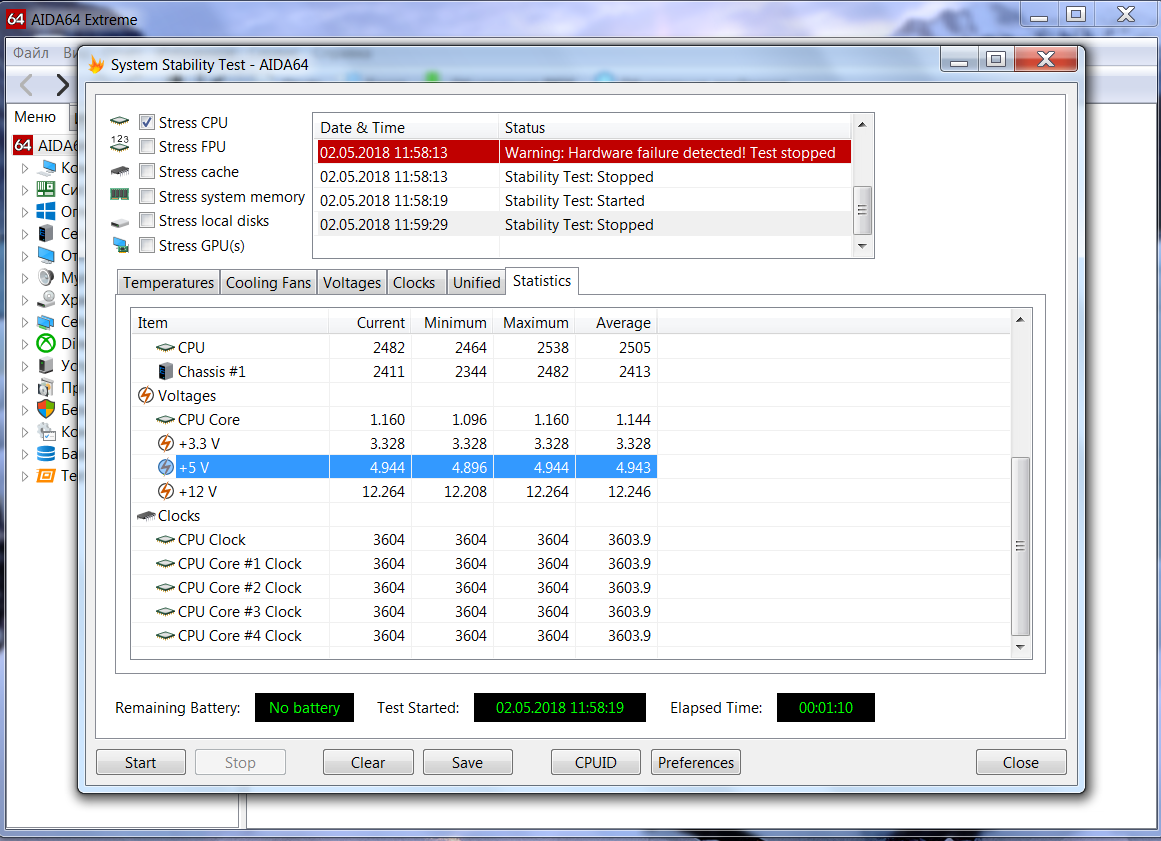
Task: Click the Xbox-style DirectX icon in main window tree
Action: coord(46,343)
